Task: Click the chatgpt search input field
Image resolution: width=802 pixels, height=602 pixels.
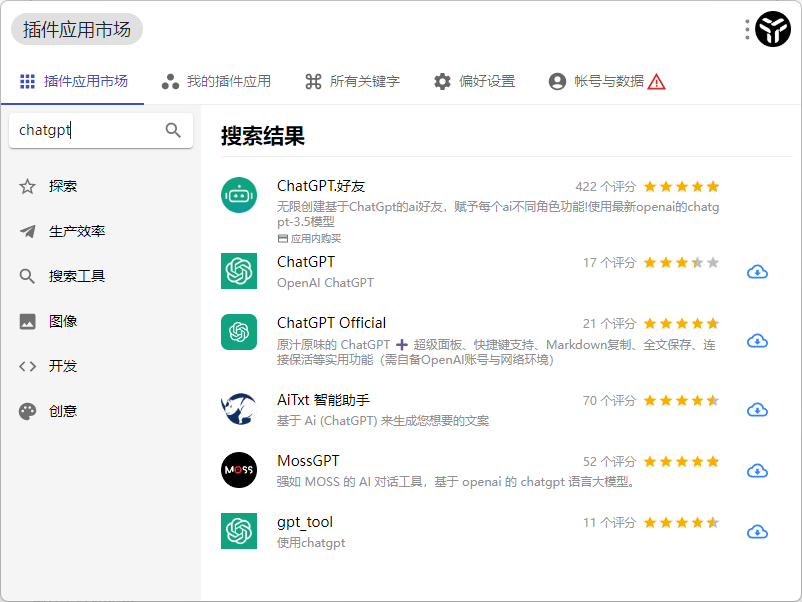Action: 85,130
